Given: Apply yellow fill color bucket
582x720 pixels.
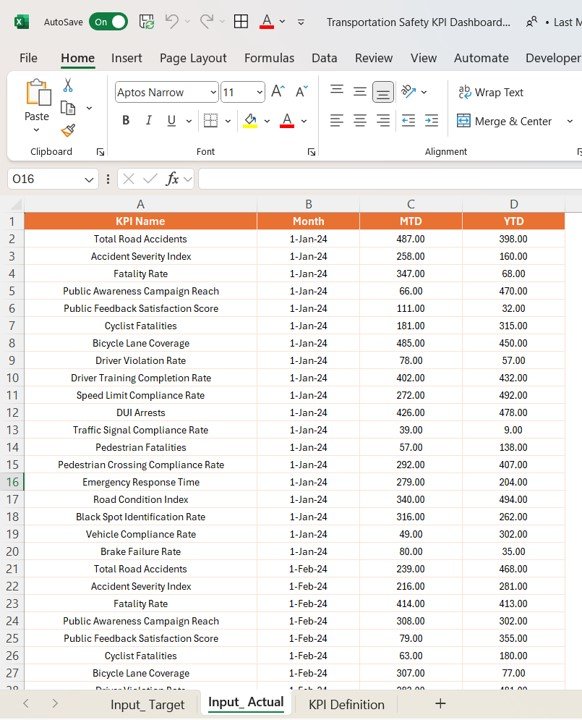Looking at the screenshot, I should tap(250, 121).
